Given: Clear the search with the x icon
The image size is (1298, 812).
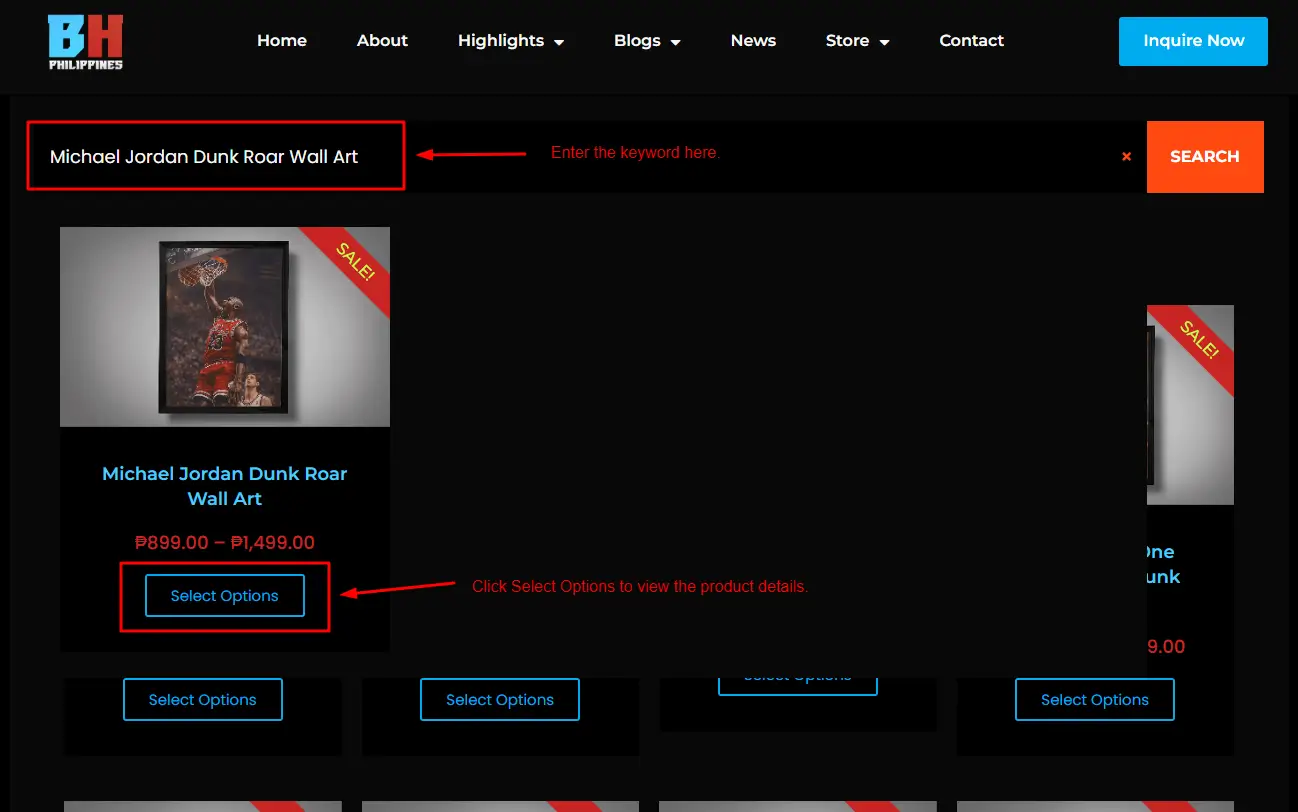Looking at the screenshot, I should (x=1126, y=157).
